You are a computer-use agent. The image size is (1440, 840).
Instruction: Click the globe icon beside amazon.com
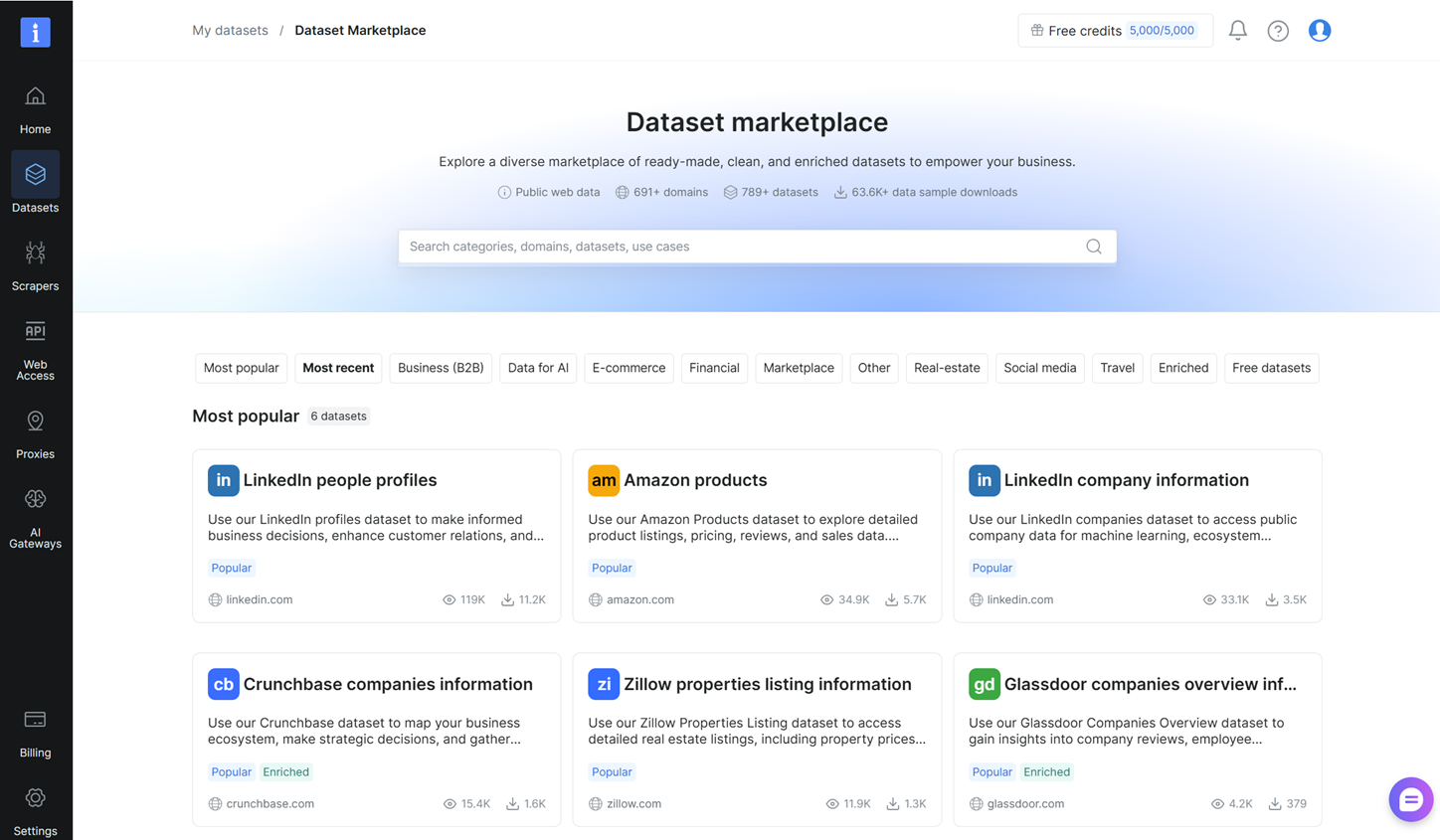point(595,600)
